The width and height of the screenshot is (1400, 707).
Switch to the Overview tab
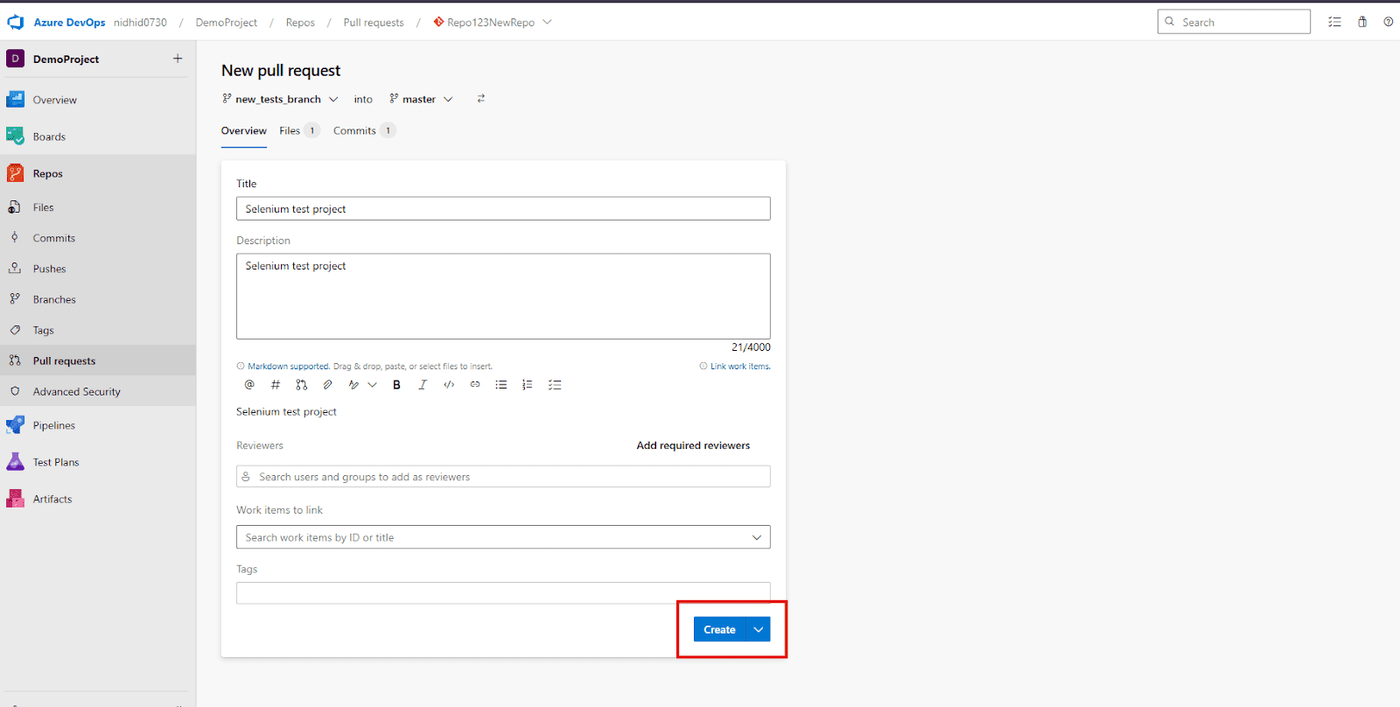pyautogui.click(x=244, y=131)
